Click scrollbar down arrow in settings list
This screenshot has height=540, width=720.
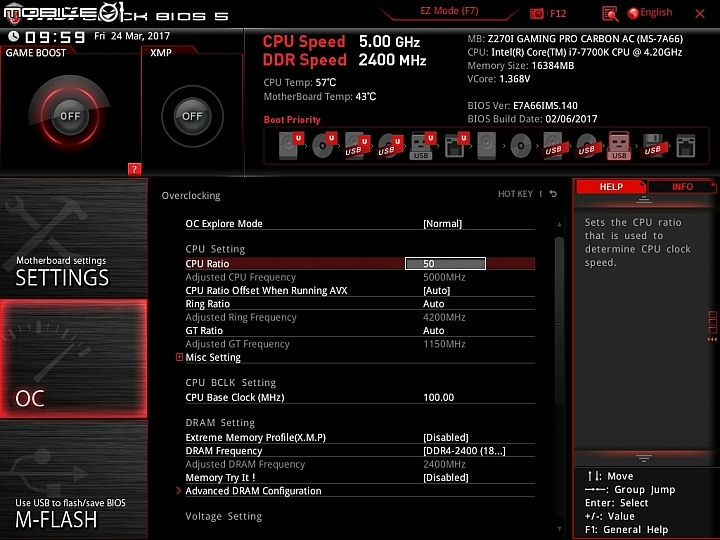tap(559, 529)
